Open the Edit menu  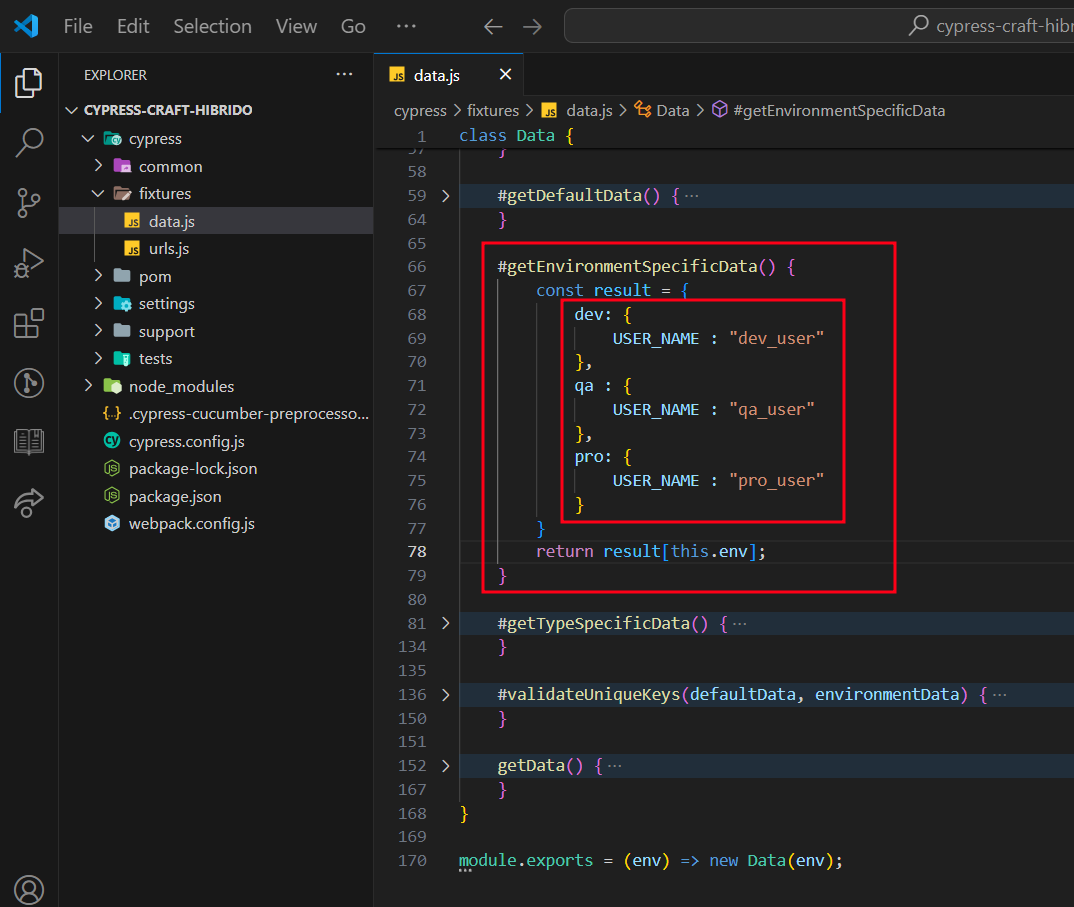(133, 26)
